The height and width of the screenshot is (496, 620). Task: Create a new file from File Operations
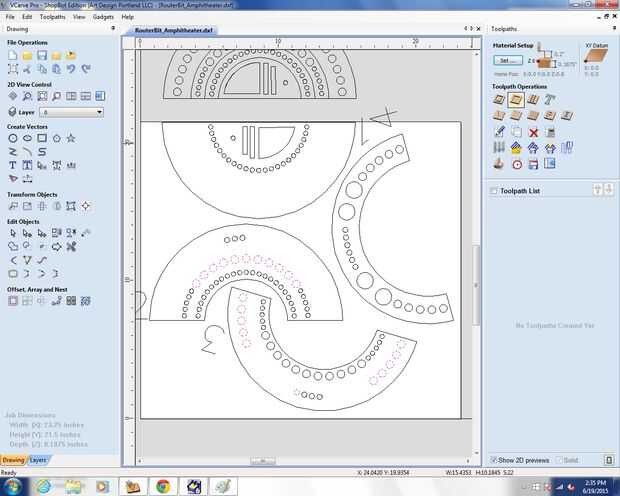point(13,55)
